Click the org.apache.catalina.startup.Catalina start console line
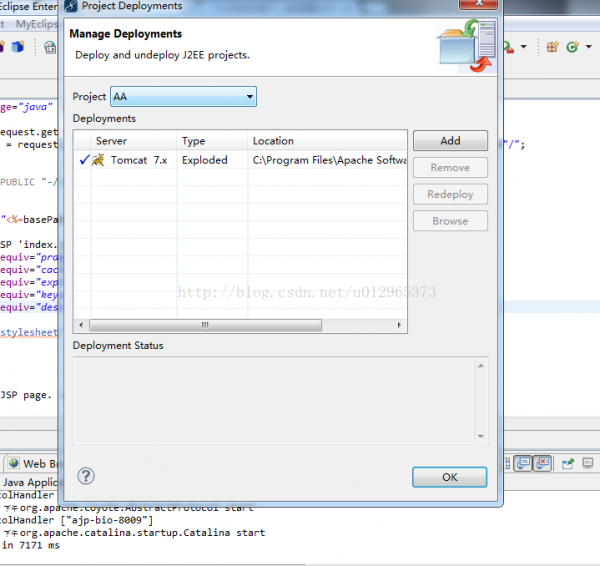 (x=134, y=533)
